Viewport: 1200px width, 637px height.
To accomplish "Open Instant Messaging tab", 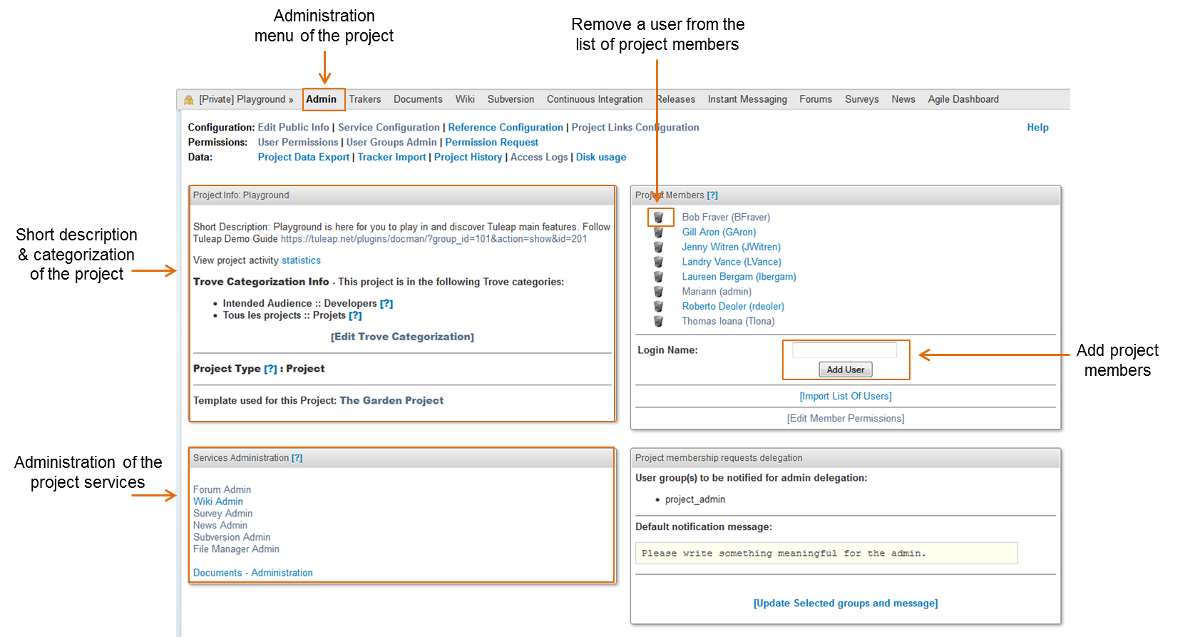I will tap(747, 99).
